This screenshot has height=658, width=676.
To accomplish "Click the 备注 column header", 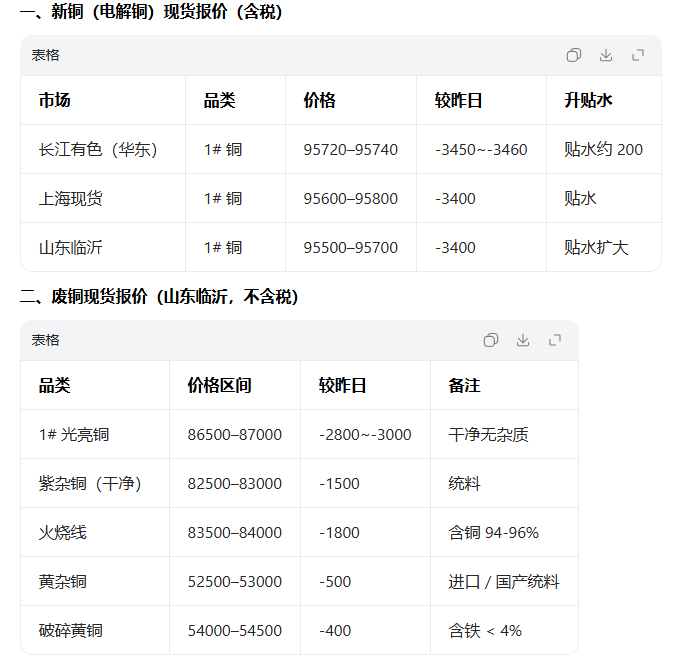I will [465, 386].
